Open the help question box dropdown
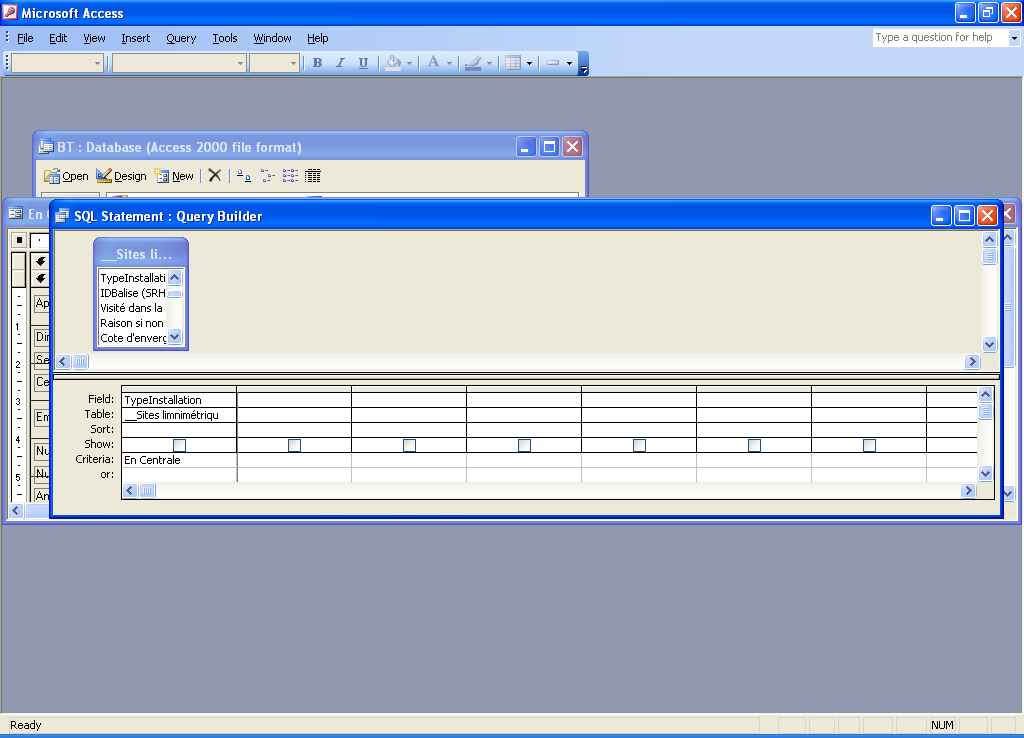Image resolution: width=1024 pixels, height=738 pixels. [1014, 38]
